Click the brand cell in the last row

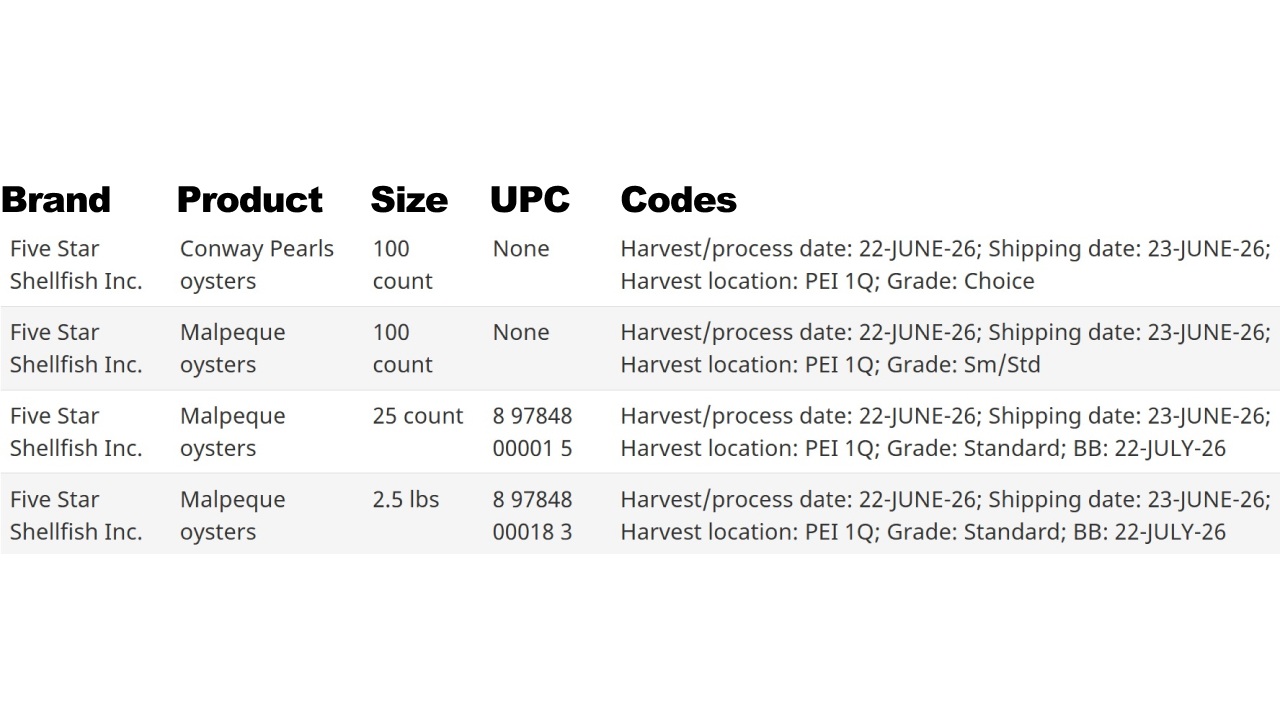[x=76, y=515]
